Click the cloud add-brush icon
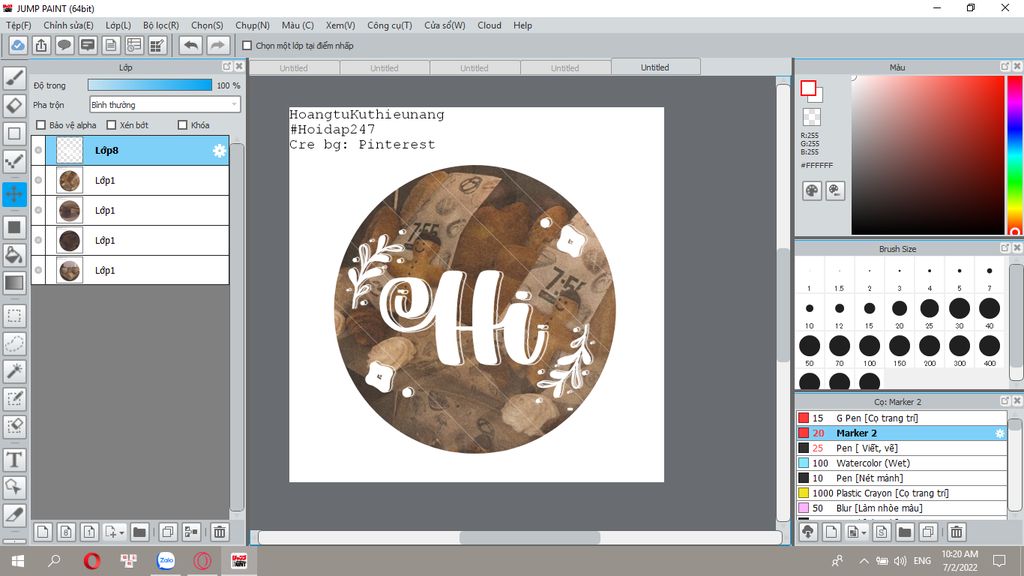Screen dimensions: 1024x576 (x=808, y=532)
